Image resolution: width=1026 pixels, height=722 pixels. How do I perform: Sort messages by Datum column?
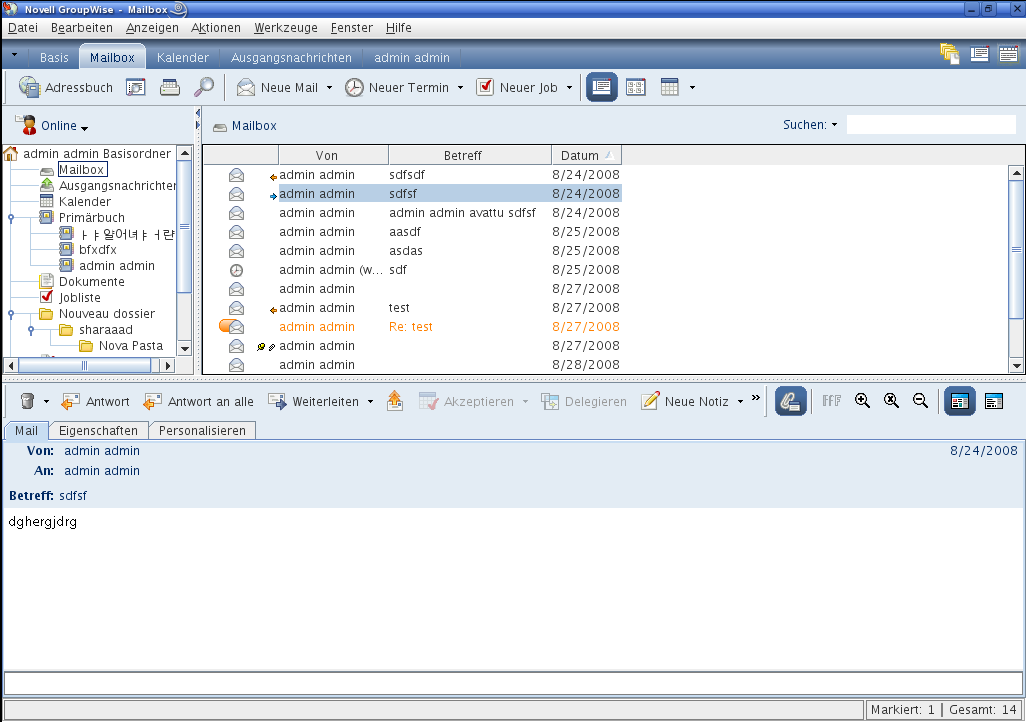586,155
